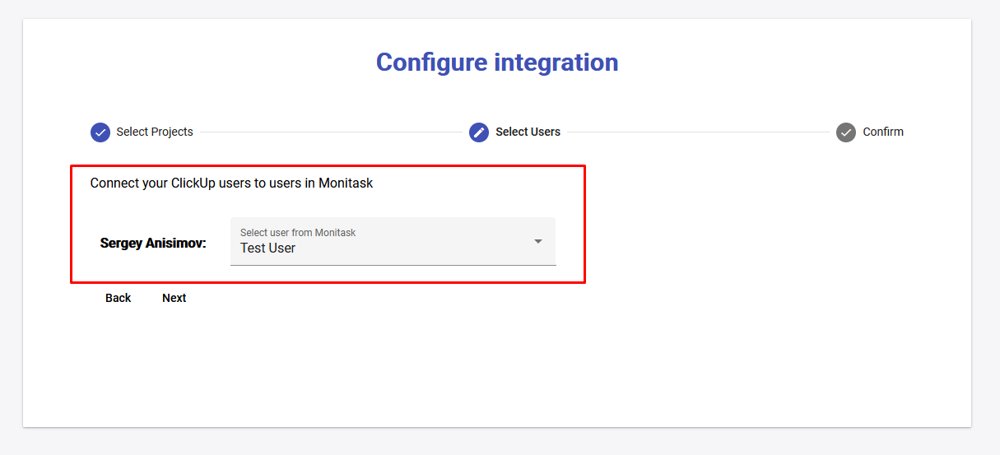Viewport: 1000px width, 455px height.
Task: Expand the Monitask user dropdown arrow
Action: [538, 241]
